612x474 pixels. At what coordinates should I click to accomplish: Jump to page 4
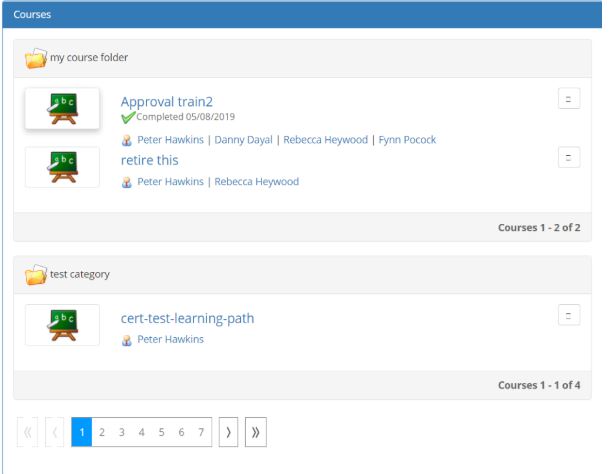pos(142,432)
